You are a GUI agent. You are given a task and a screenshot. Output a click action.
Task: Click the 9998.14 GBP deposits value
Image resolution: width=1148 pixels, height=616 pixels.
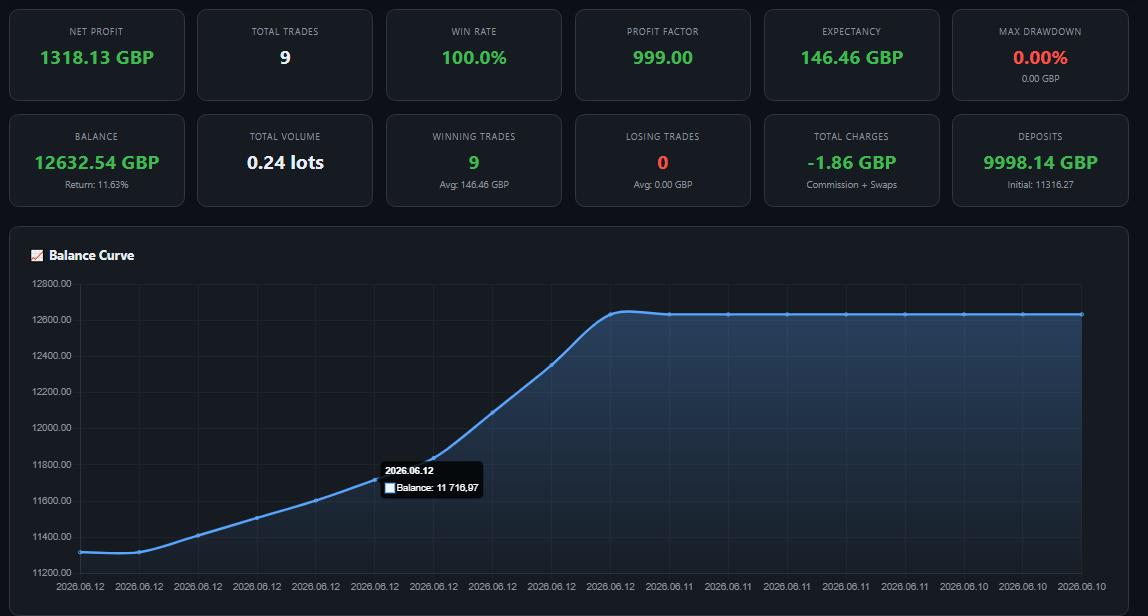1040,163
